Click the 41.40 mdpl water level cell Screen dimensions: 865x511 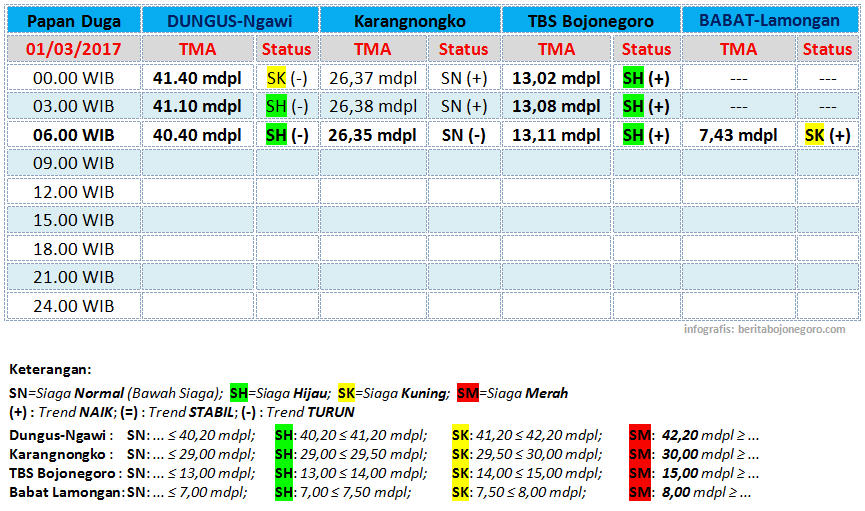(x=197, y=77)
